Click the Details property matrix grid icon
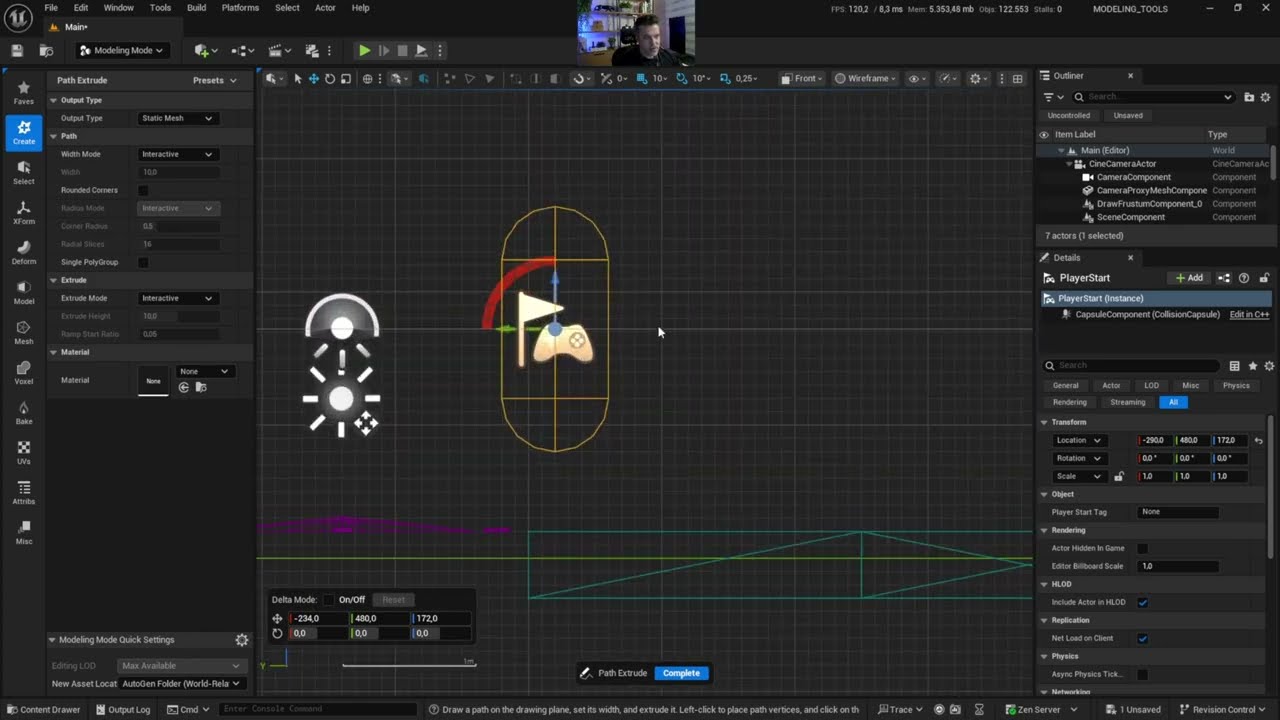Image resolution: width=1280 pixels, height=720 pixels. [1234, 366]
